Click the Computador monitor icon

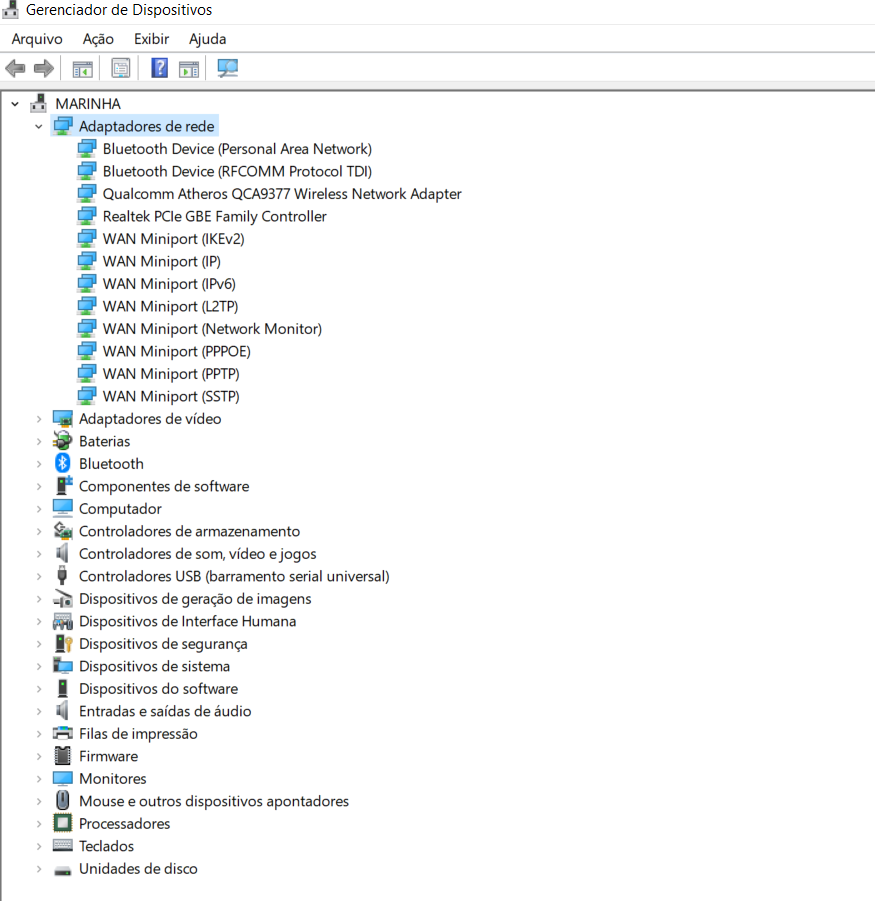(63, 508)
